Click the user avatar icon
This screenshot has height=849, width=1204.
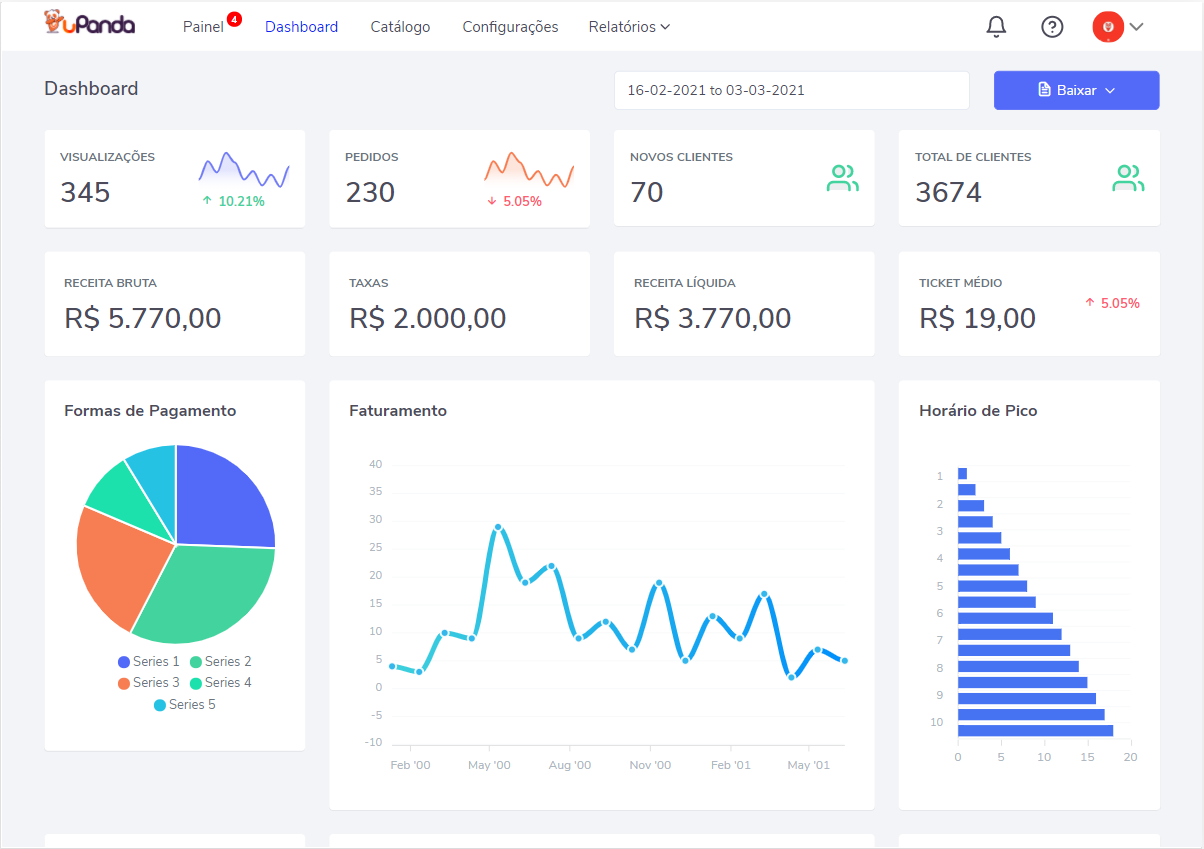coord(1108,27)
